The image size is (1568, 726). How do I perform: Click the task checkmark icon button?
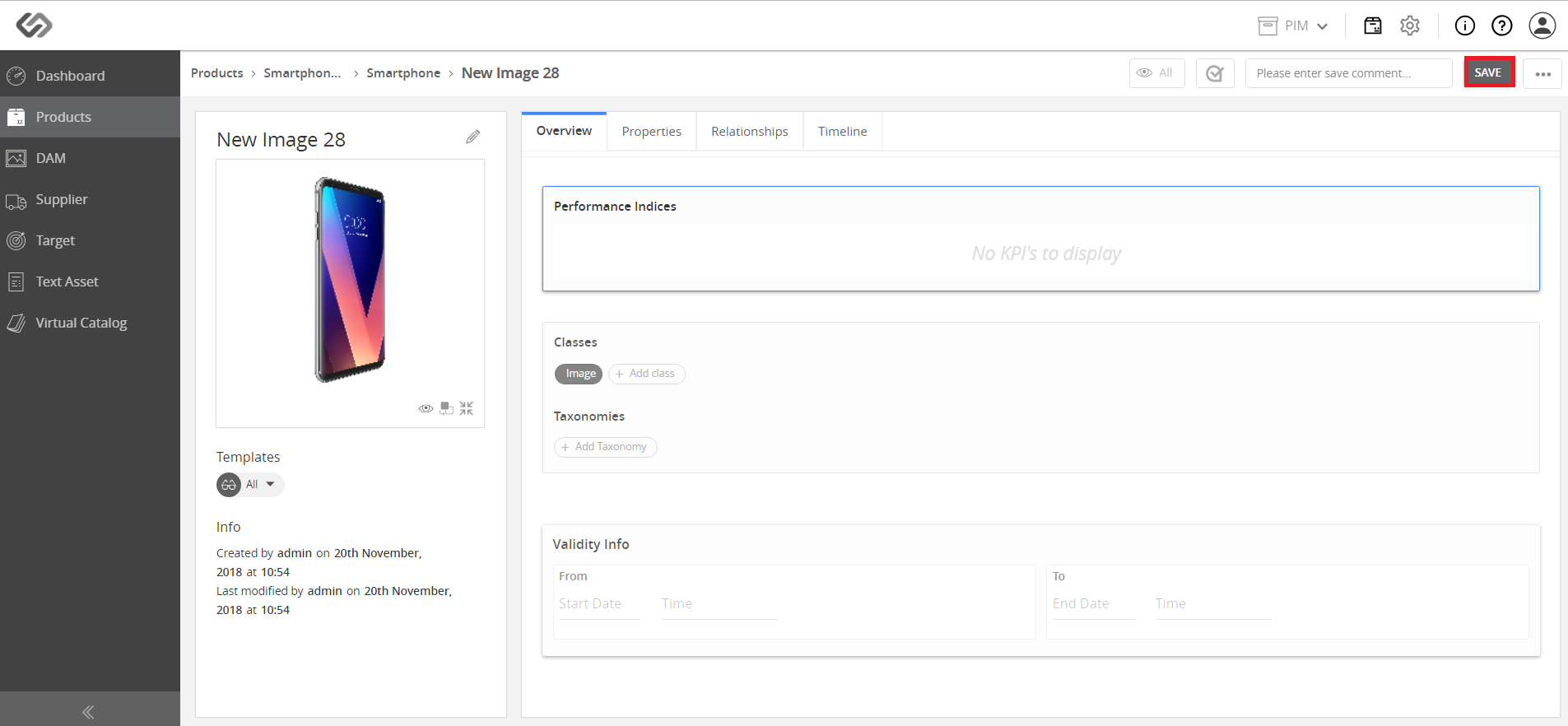(x=1215, y=73)
